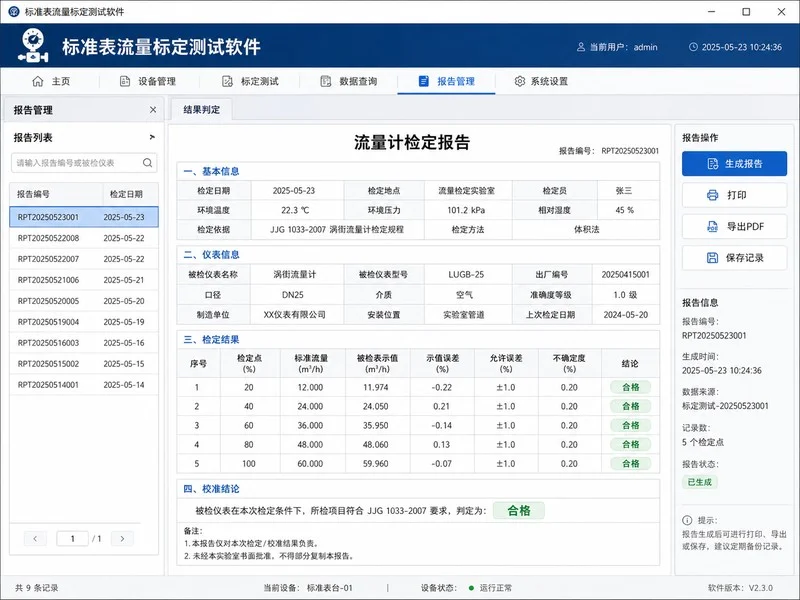Click the 合格 badge in row 1
Viewport: 800px width, 600px height.
[x=631, y=387]
